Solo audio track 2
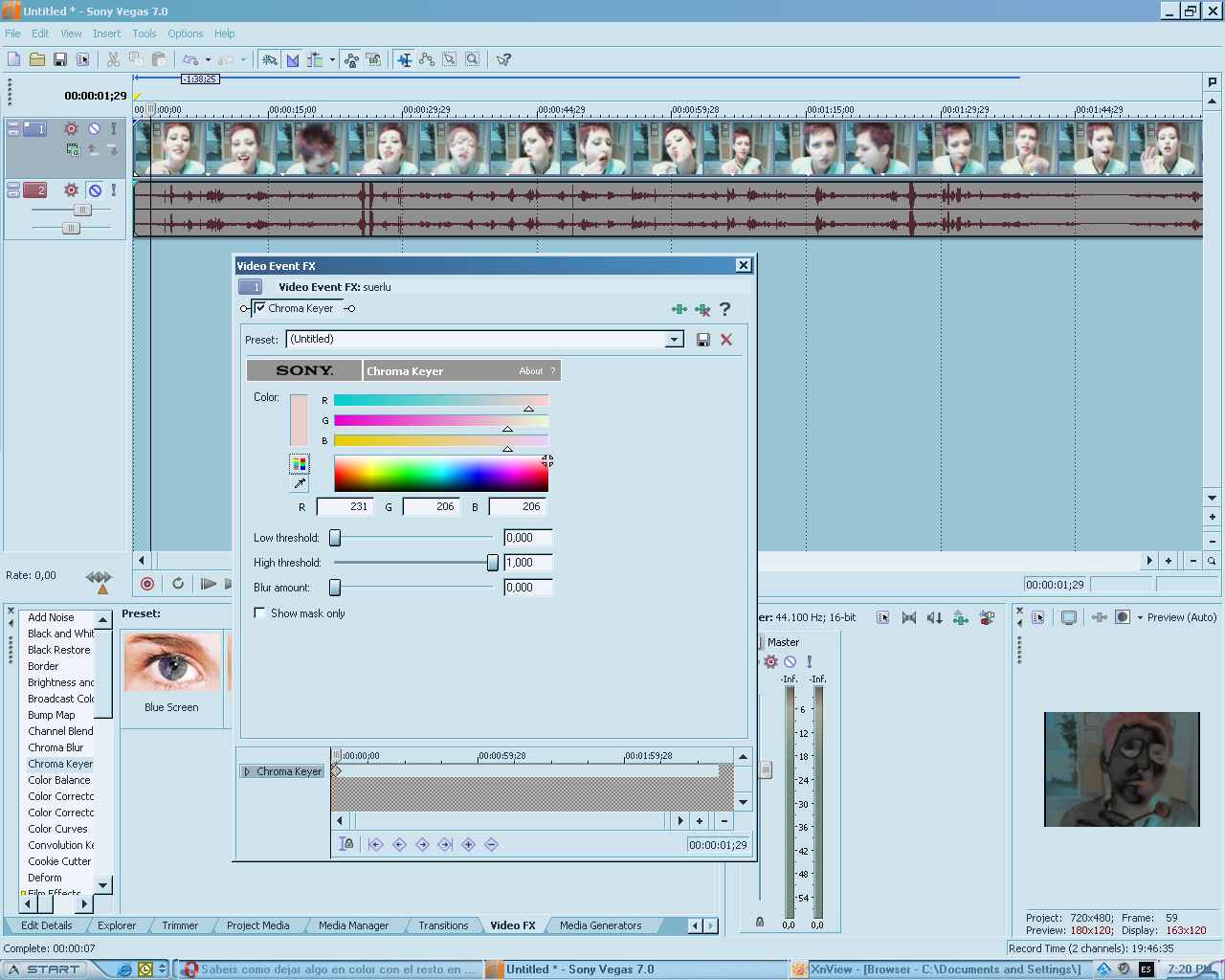This screenshot has height=980, width=1225. pyautogui.click(x=113, y=189)
